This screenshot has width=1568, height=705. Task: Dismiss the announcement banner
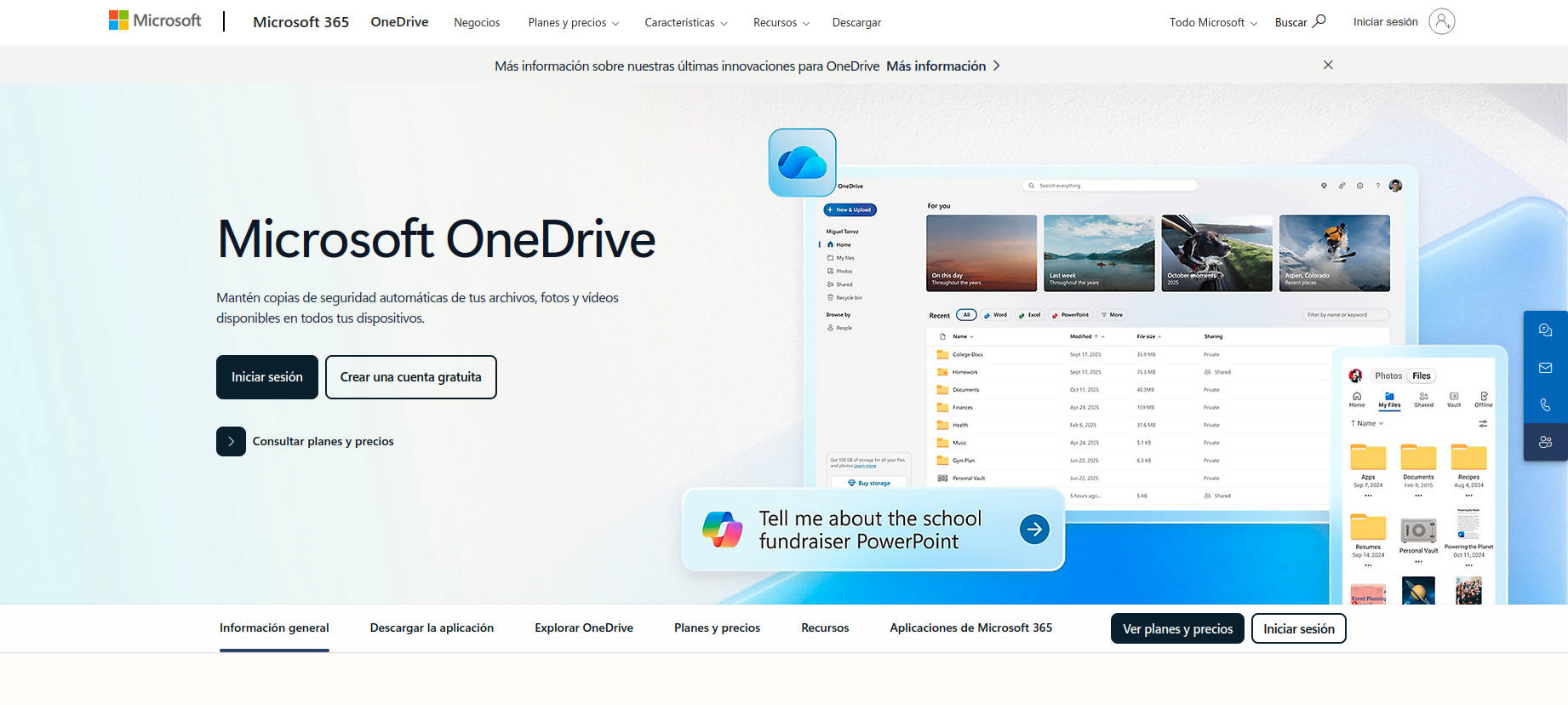pos(1328,65)
